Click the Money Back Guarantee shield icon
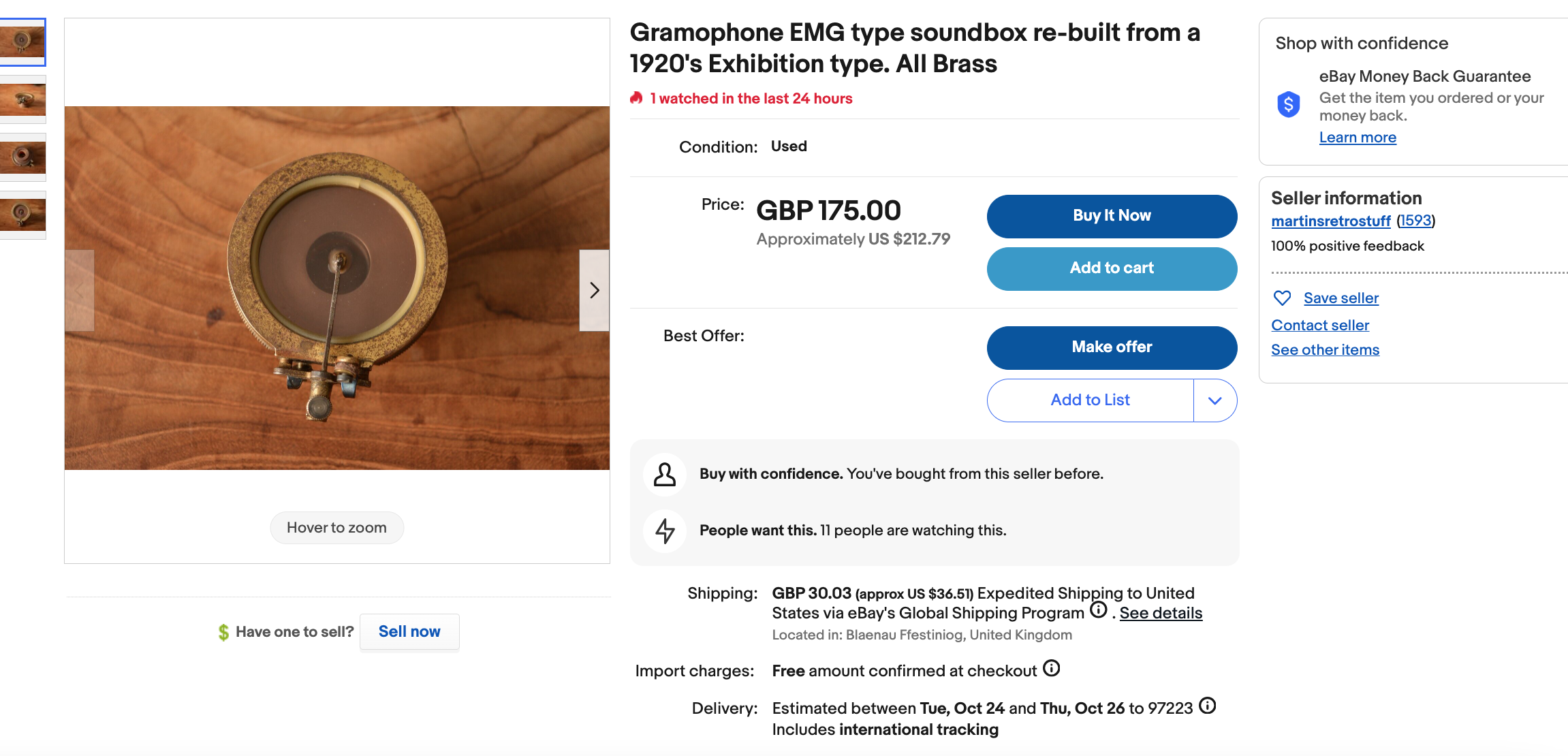Screen dimensions: 1568x756 tap(1288, 105)
